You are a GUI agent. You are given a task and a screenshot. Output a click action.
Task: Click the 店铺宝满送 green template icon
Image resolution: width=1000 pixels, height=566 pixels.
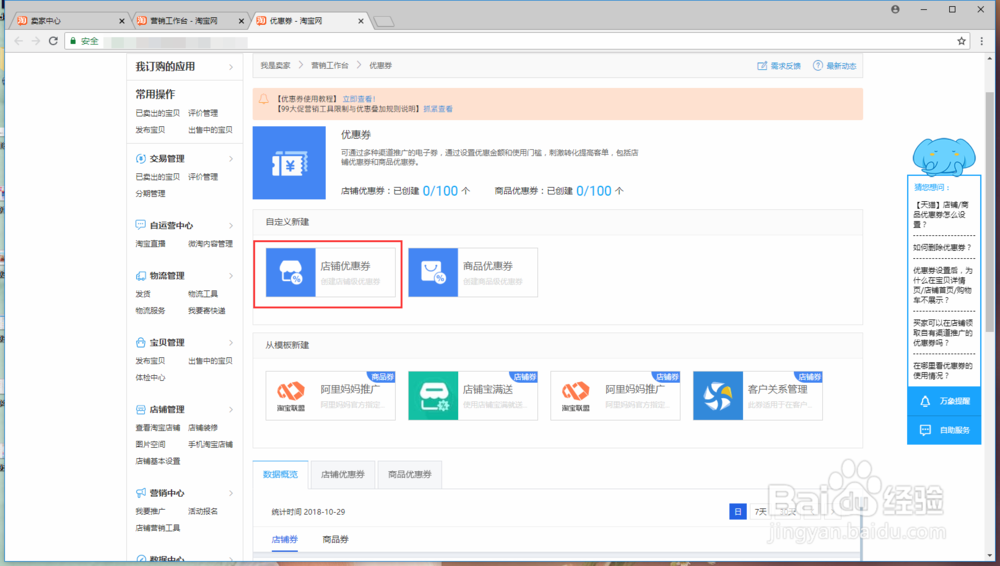coord(433,396)
